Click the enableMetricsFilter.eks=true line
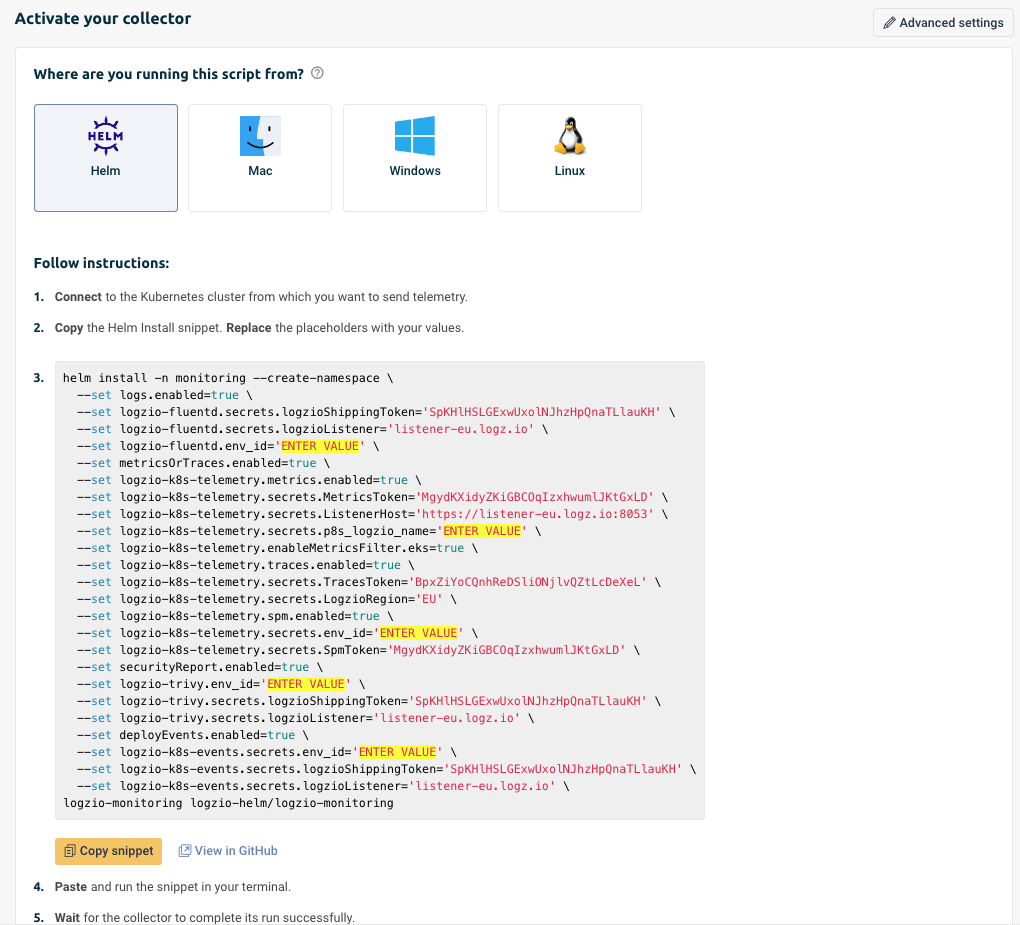The height and width of the screenshot is (925, 1020). (x=277, y=548)
